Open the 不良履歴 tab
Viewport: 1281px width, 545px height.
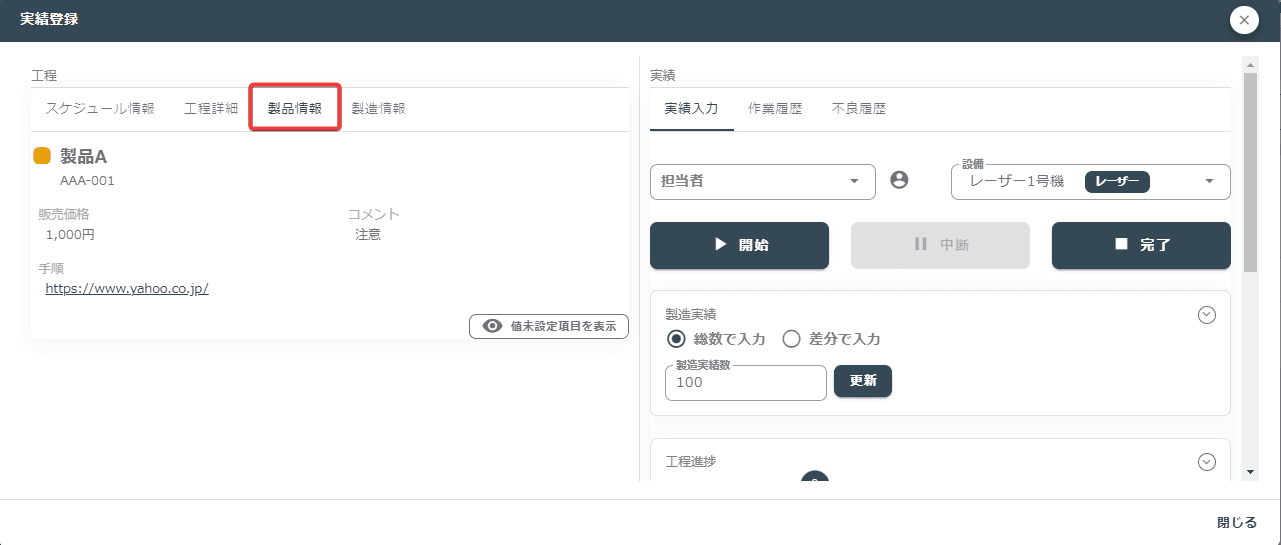[859, 109]
